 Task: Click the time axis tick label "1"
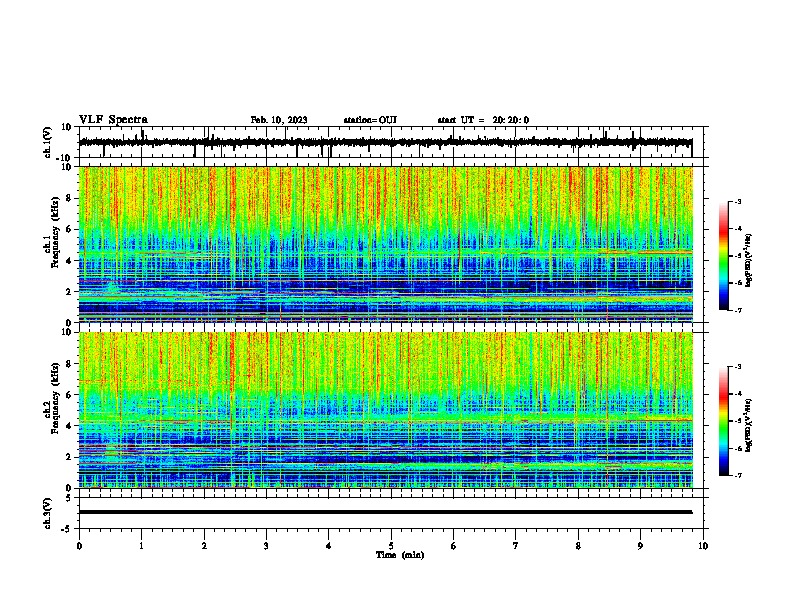tap(141, 546)
